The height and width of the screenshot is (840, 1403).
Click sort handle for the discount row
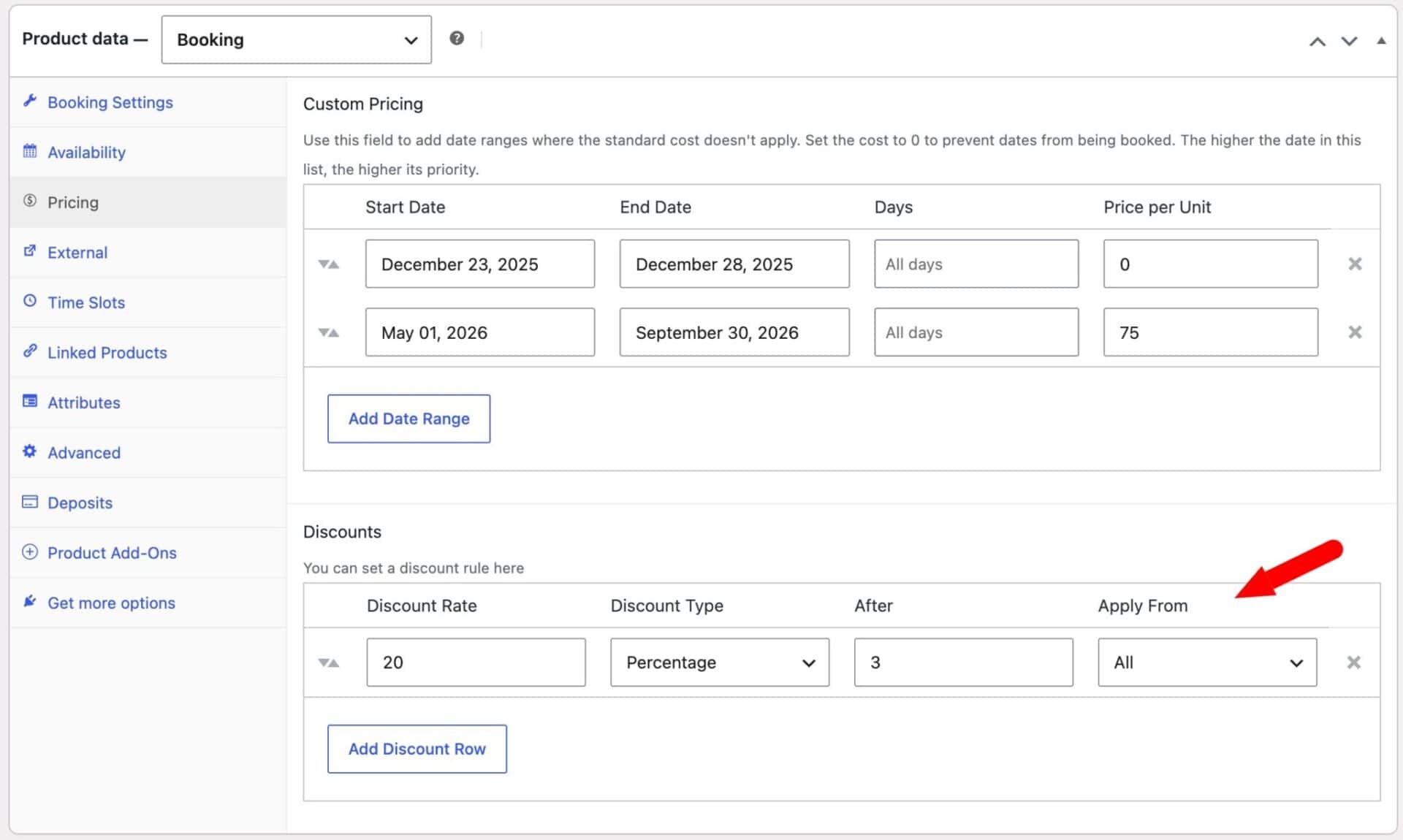pos(329,663)
